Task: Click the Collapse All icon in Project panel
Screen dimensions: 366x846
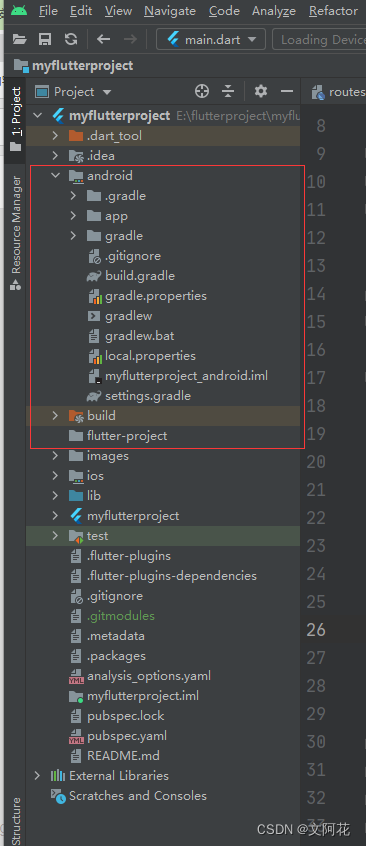Action: [229, 91]
